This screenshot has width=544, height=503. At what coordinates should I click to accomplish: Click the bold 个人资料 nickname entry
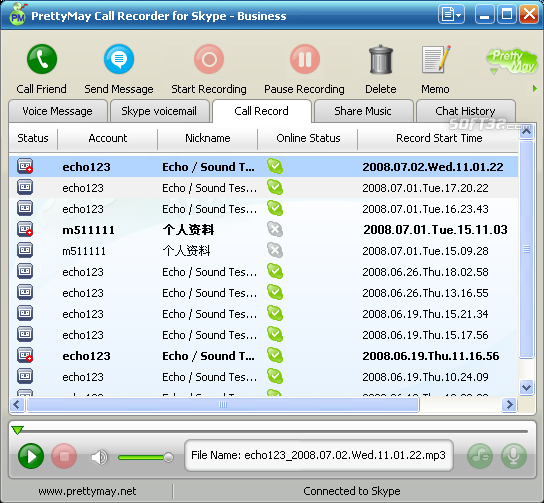188,230
